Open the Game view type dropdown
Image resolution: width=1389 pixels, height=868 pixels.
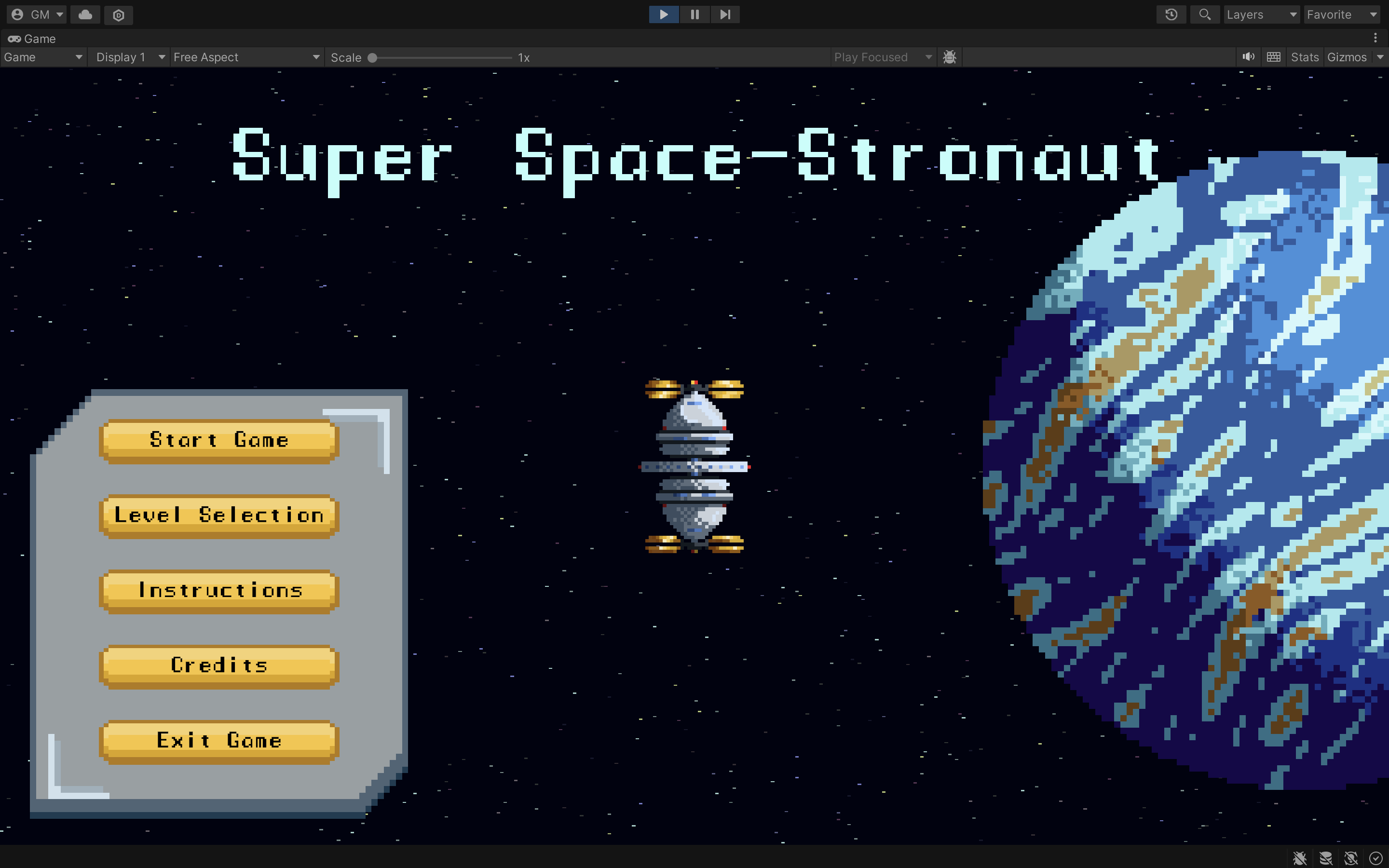(x=43, y=57)
